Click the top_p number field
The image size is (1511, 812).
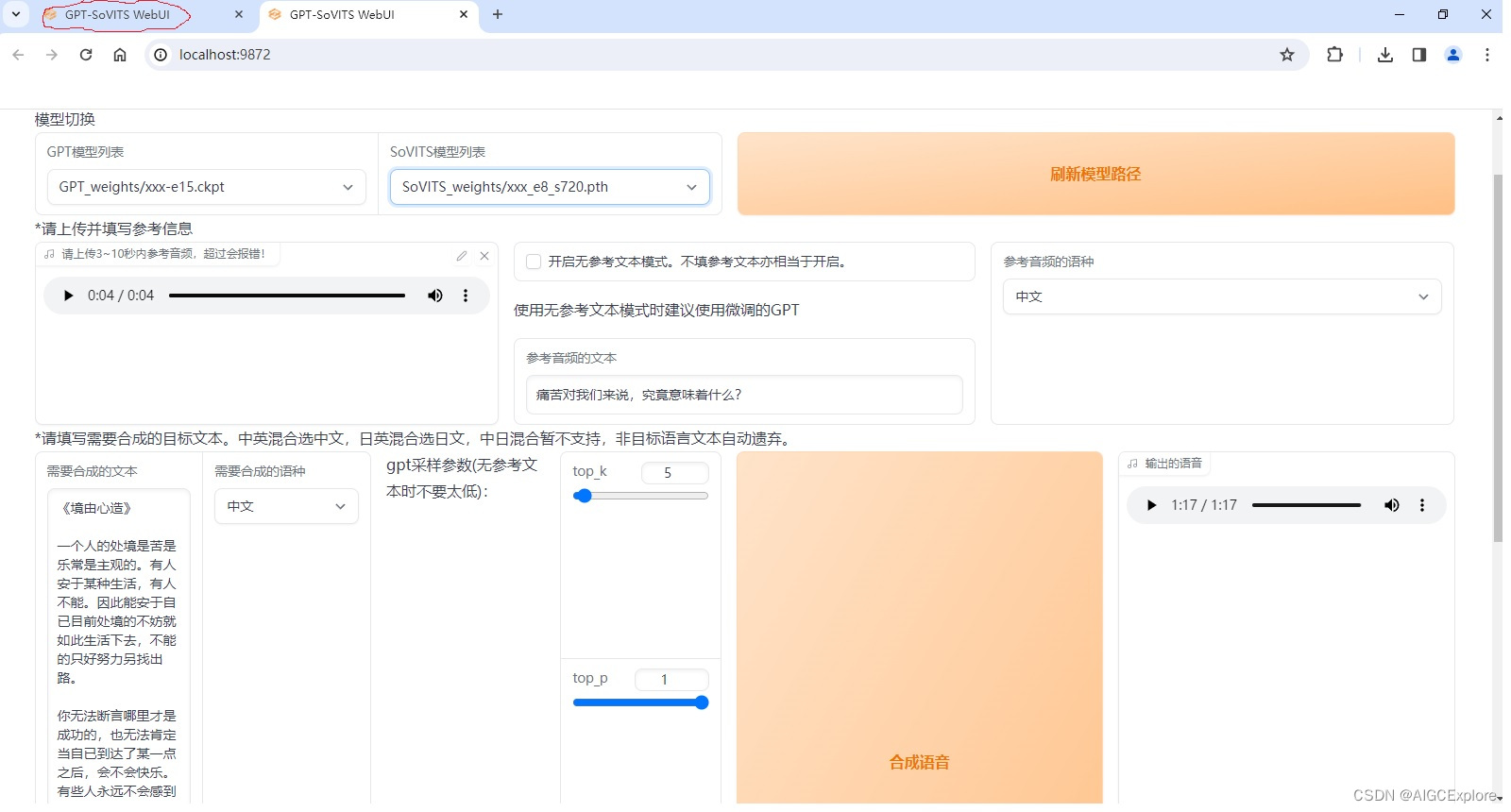(x=671, y=680)
